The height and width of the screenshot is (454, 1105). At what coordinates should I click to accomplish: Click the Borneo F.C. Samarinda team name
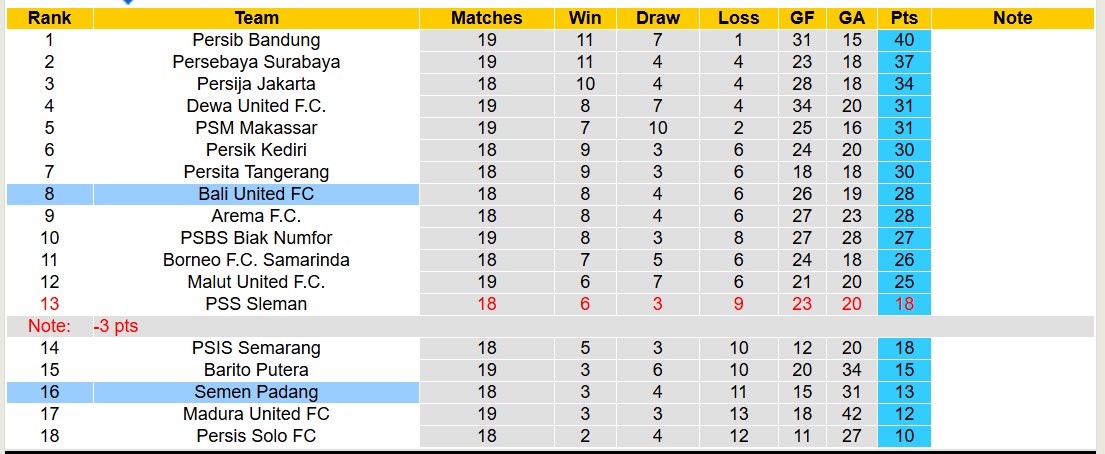[x=256, y=260]
